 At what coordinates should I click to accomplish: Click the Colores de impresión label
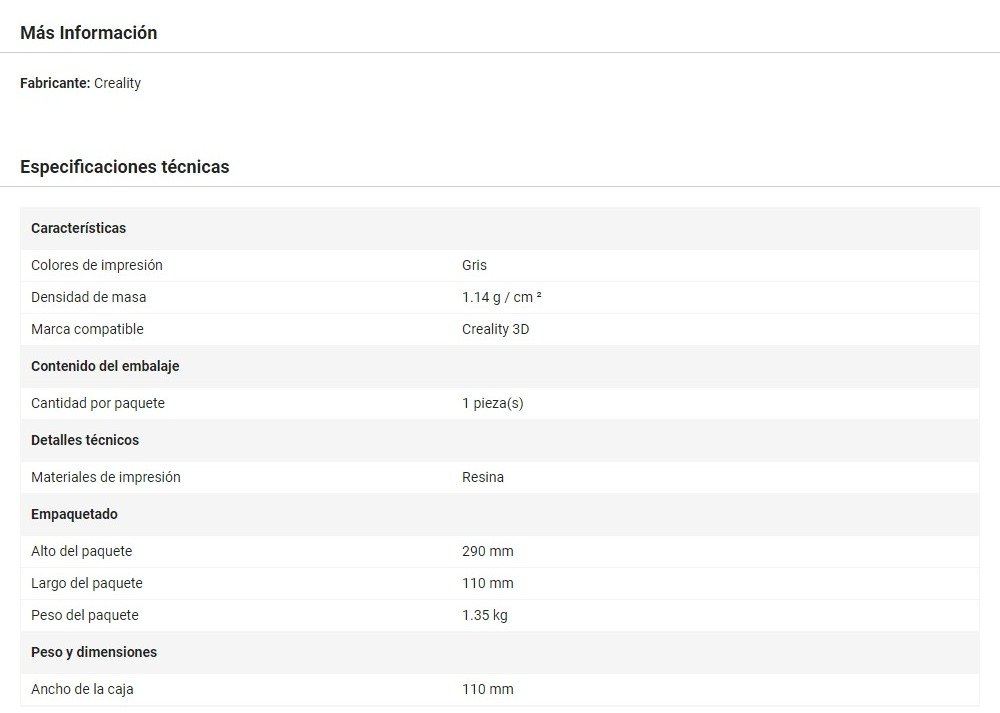(96, 265)
